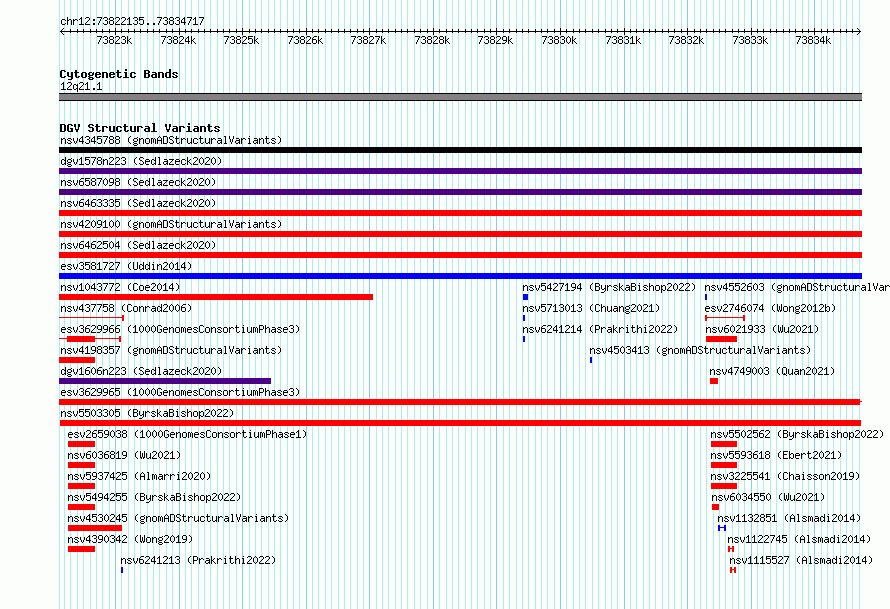Click the red nsv6021933 variant bar
Image resolution: width=890 pixels, height=609 pixels.
(x=721, y=339)
